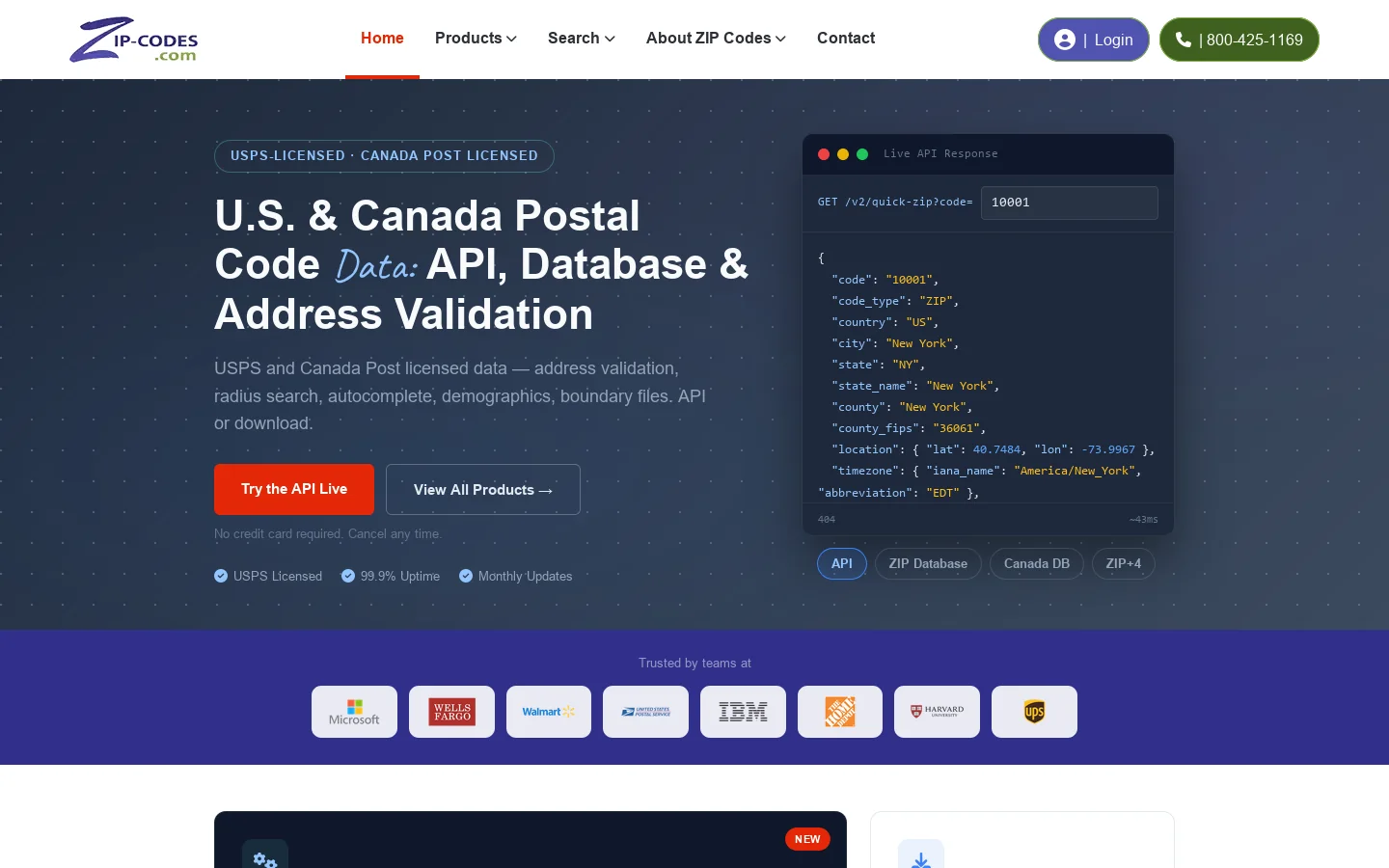This screenshot has width=1389, height=868.
Task: Expand the About ZIP Codes dropdown
Action: (716, 39)
